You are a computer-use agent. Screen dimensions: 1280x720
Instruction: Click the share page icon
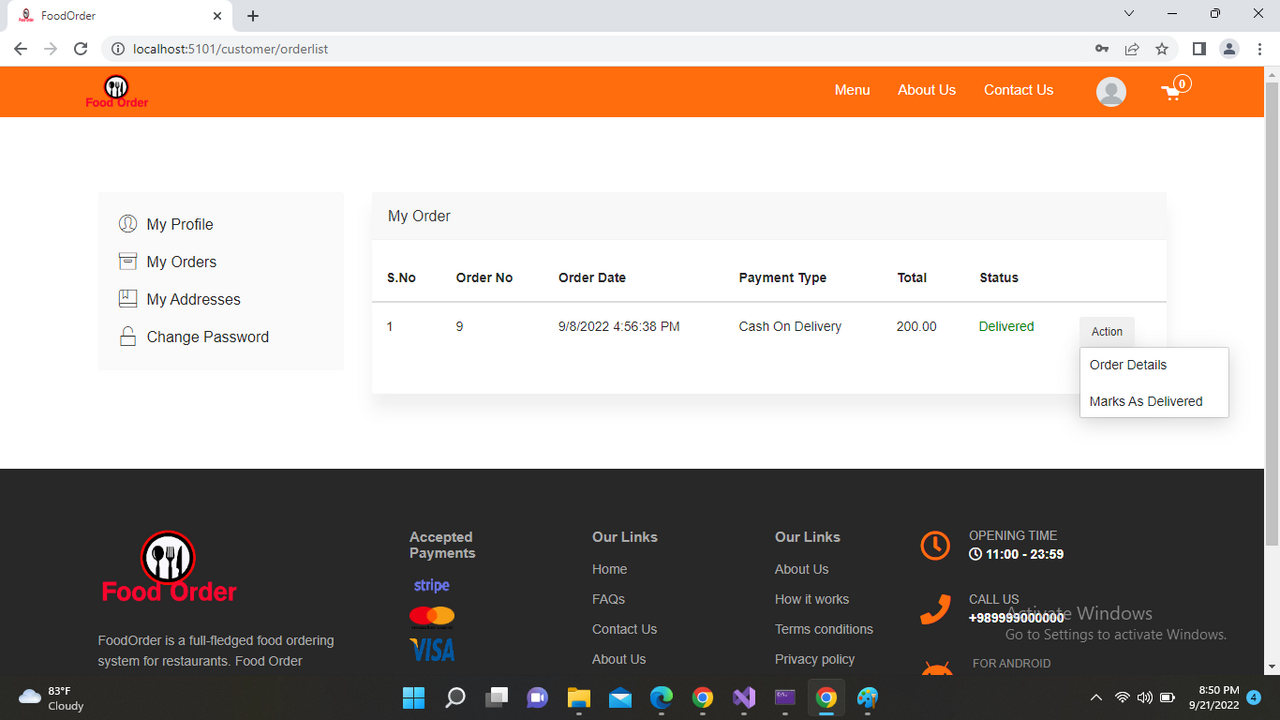pos(1131,49)
